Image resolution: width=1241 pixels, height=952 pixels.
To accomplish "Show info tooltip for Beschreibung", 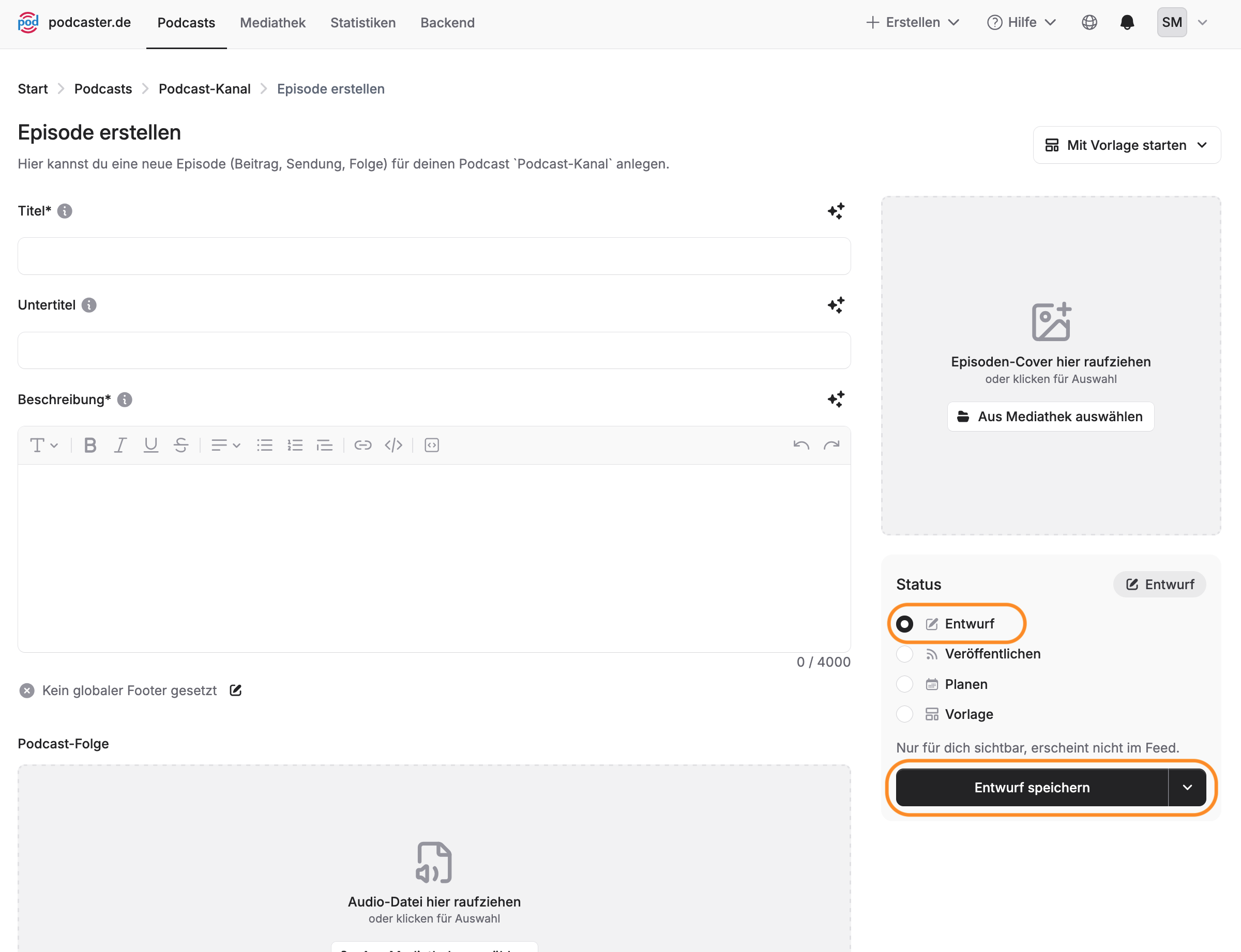I will (125, 400).
